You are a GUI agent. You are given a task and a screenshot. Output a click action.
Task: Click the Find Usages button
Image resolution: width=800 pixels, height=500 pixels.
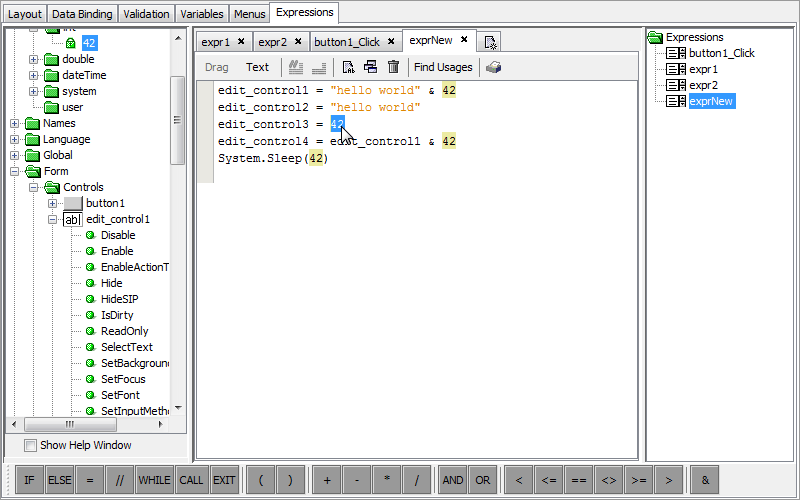pos(443,67)
